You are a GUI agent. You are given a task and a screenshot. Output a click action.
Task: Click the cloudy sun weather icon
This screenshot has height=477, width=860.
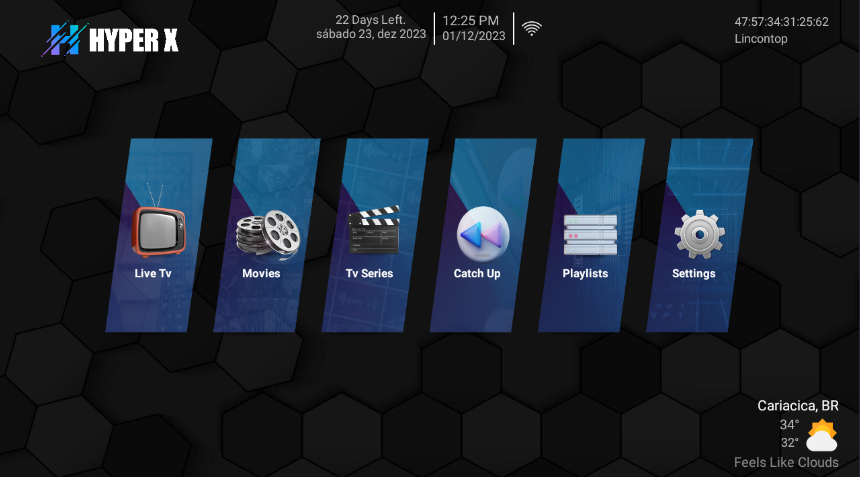pos(821,435)
